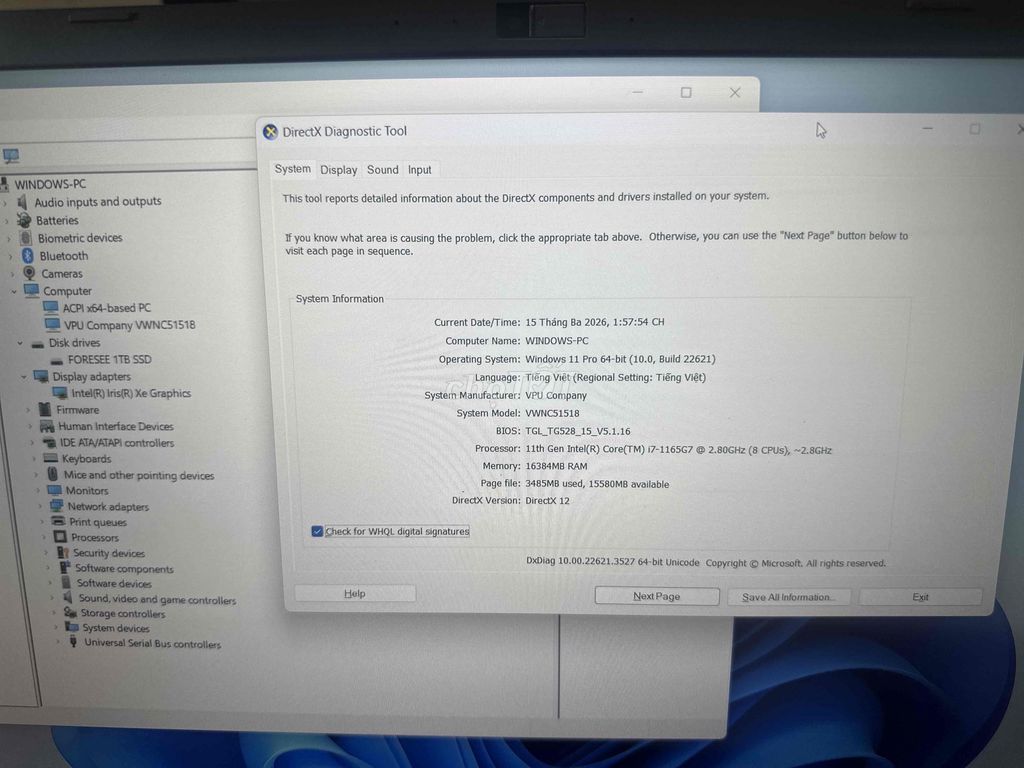Open the Sound tab
This screenshot has width=1024, height=768.
point(383,170)
